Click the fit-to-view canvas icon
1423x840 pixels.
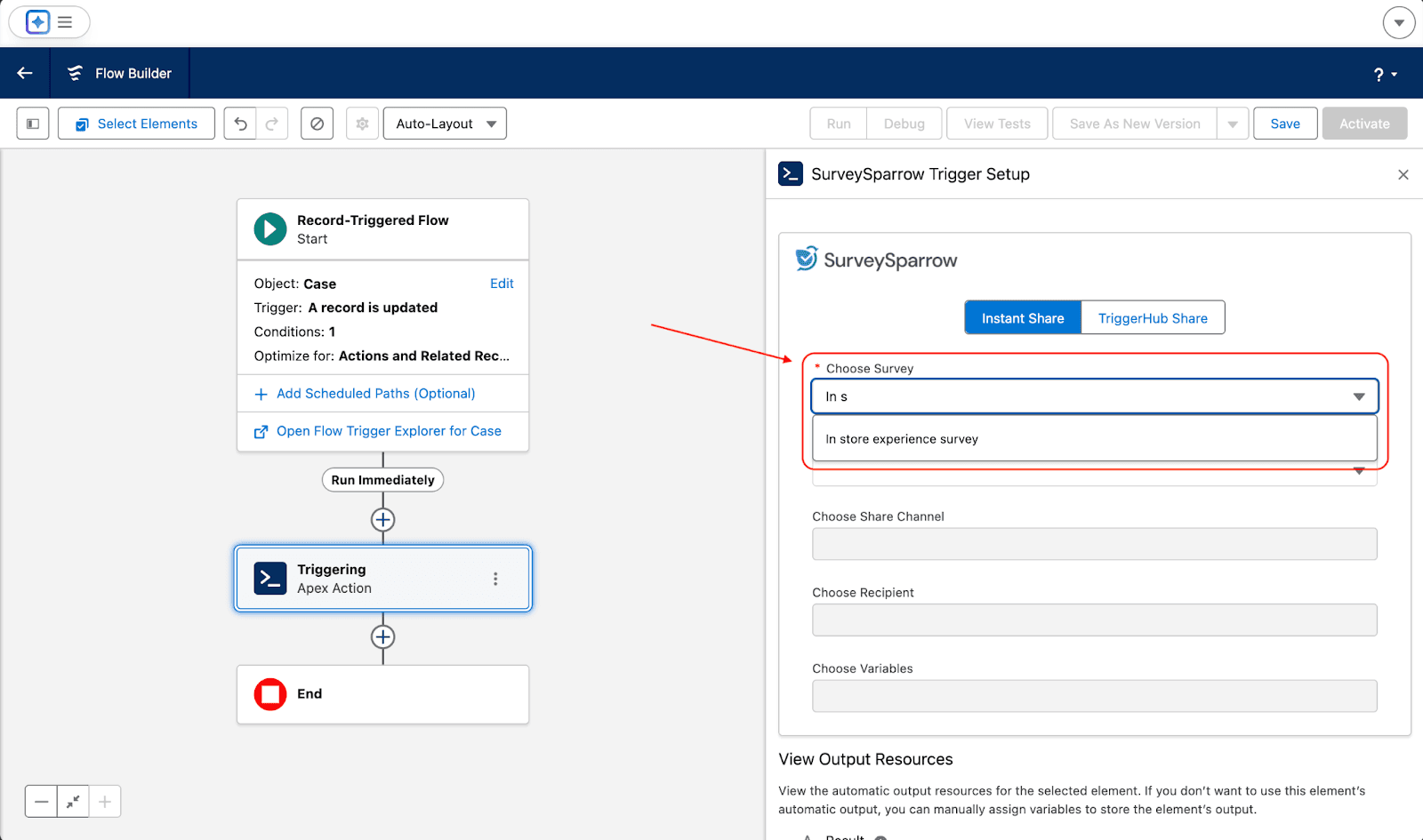coord(73,802)
